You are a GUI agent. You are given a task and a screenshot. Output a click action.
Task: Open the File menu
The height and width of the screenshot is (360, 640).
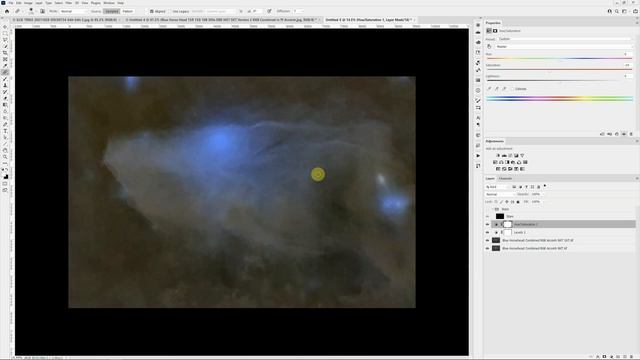(11, 3)
